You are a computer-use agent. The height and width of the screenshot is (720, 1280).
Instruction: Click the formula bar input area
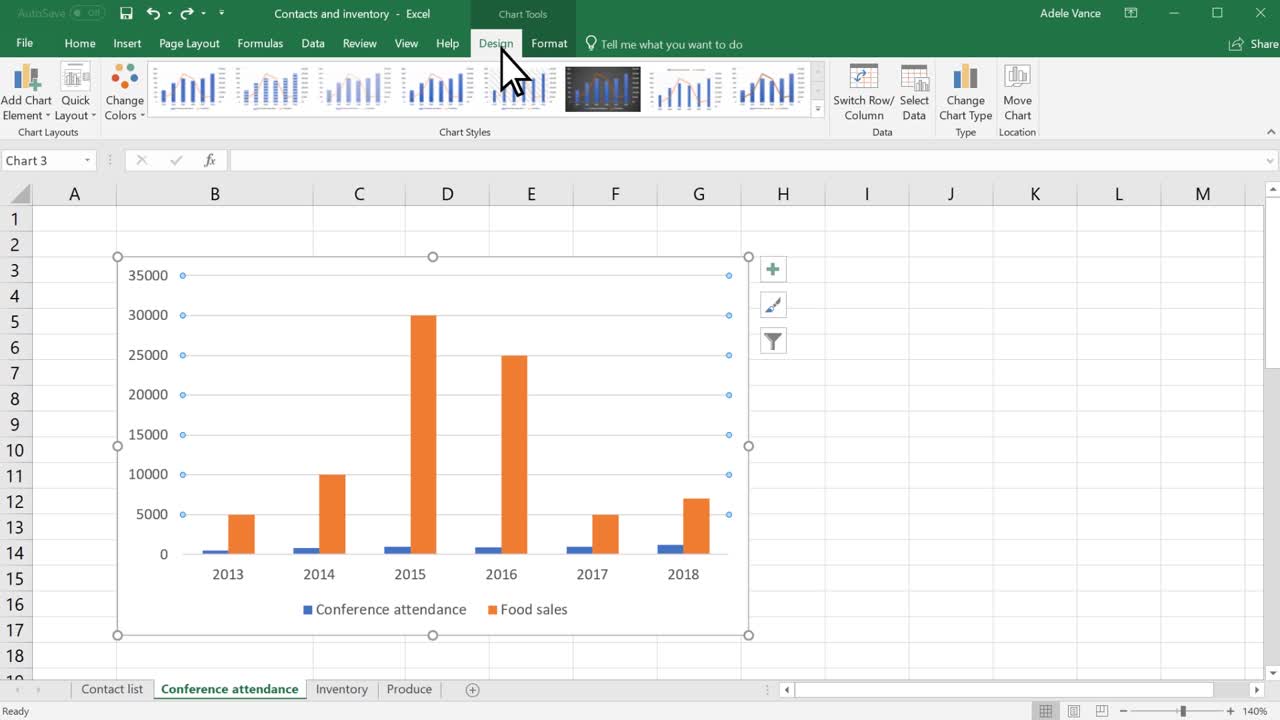pyautogui.click(x=745, y=160)
